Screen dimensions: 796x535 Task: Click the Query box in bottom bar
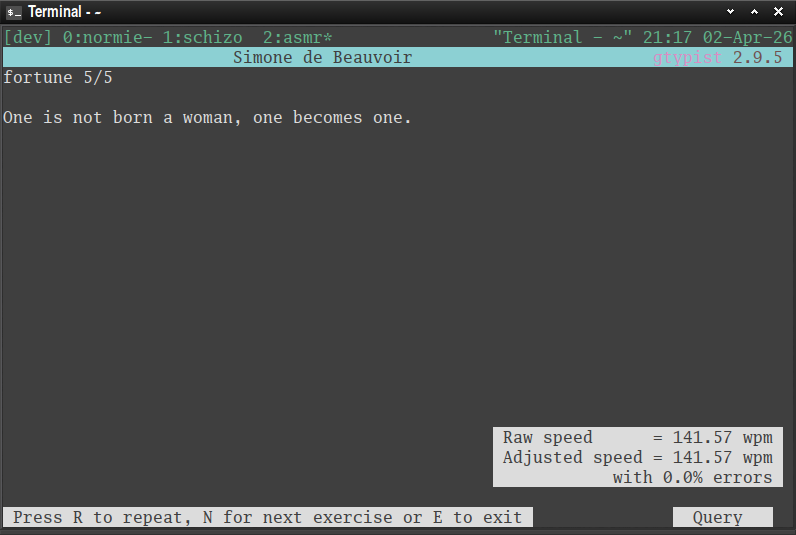(x=723, y=517)
